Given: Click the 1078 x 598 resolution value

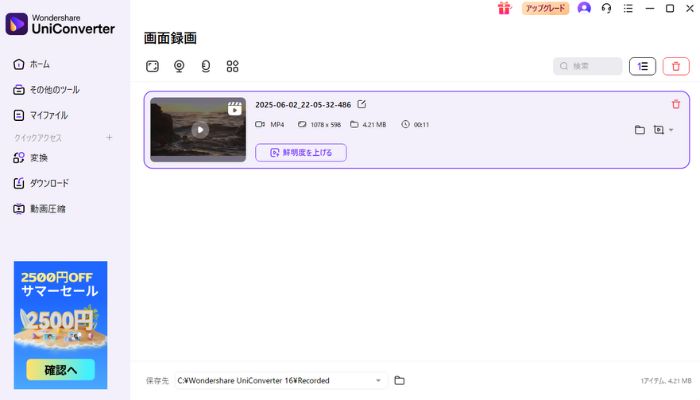Looking at the screenshot, I should point(325,125).
